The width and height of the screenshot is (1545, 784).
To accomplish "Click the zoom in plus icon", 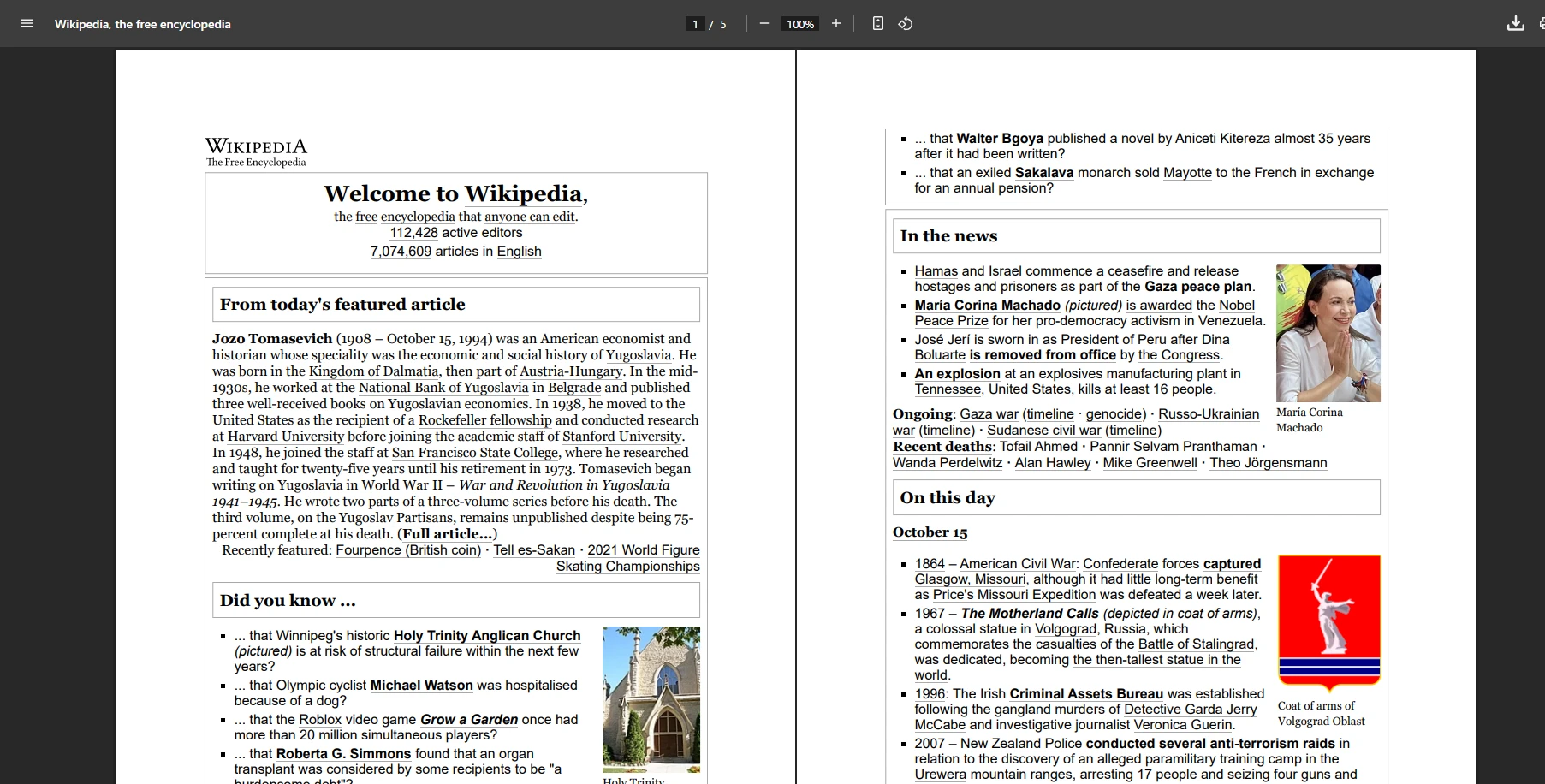I will tap(836, 24).
